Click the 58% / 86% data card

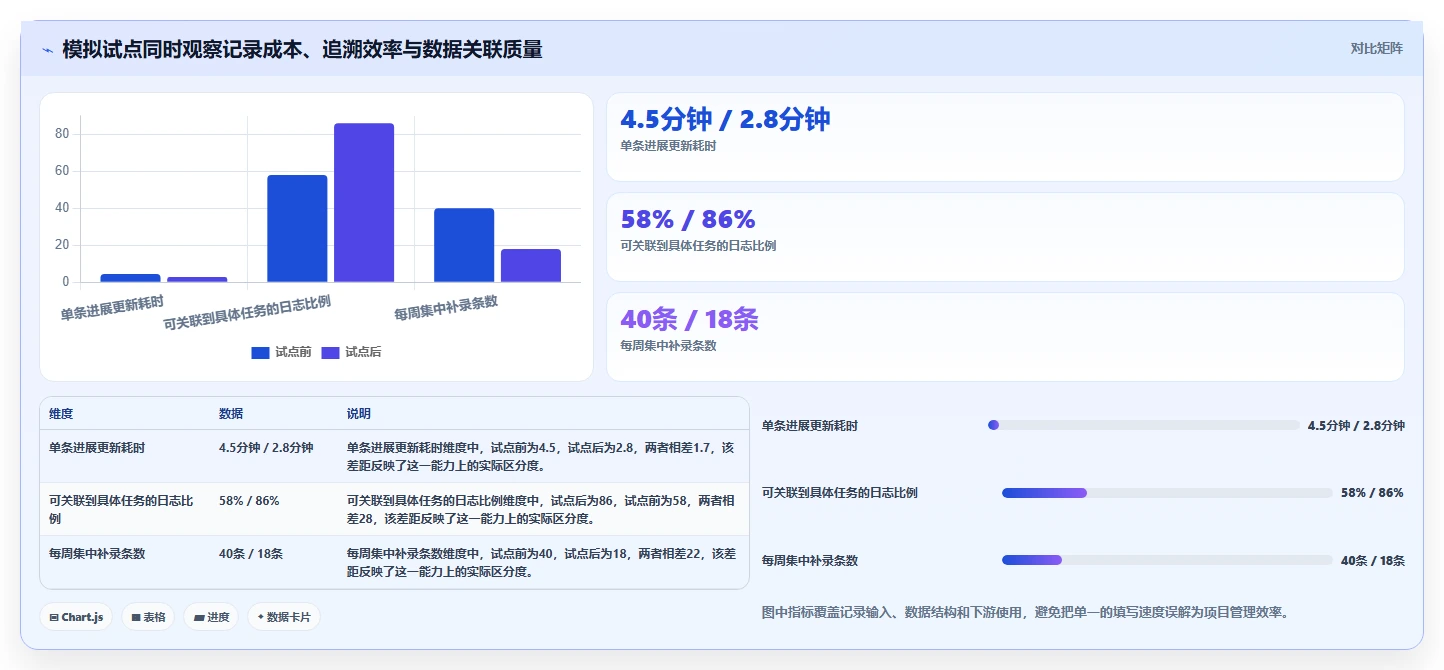coord(1005,237)
